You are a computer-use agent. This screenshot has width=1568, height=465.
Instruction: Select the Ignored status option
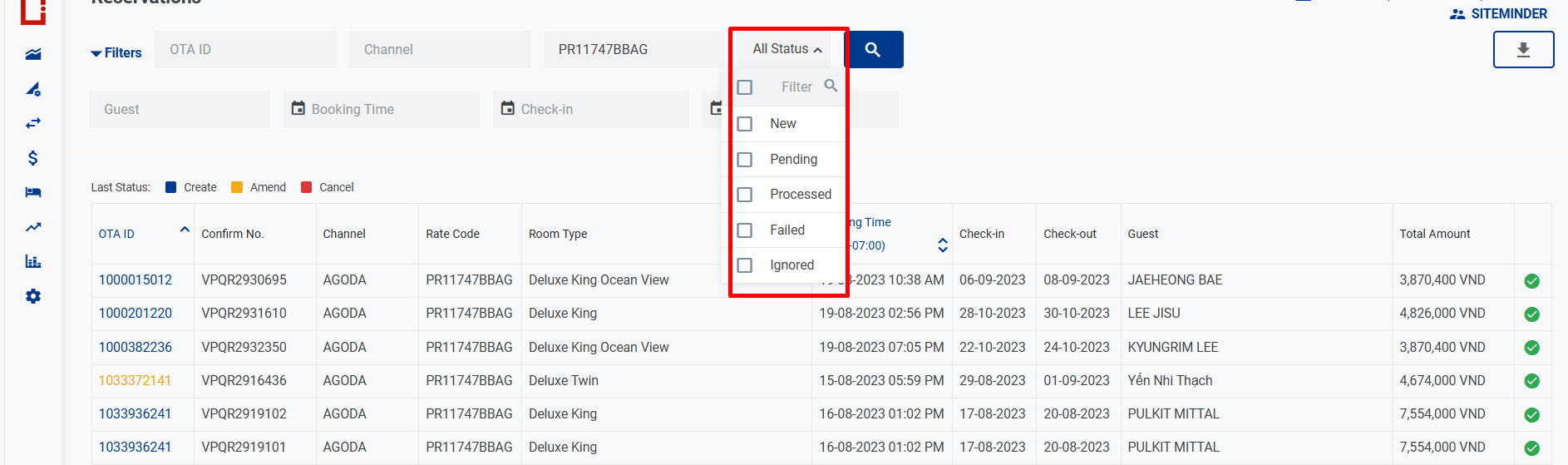click(791, 265)
